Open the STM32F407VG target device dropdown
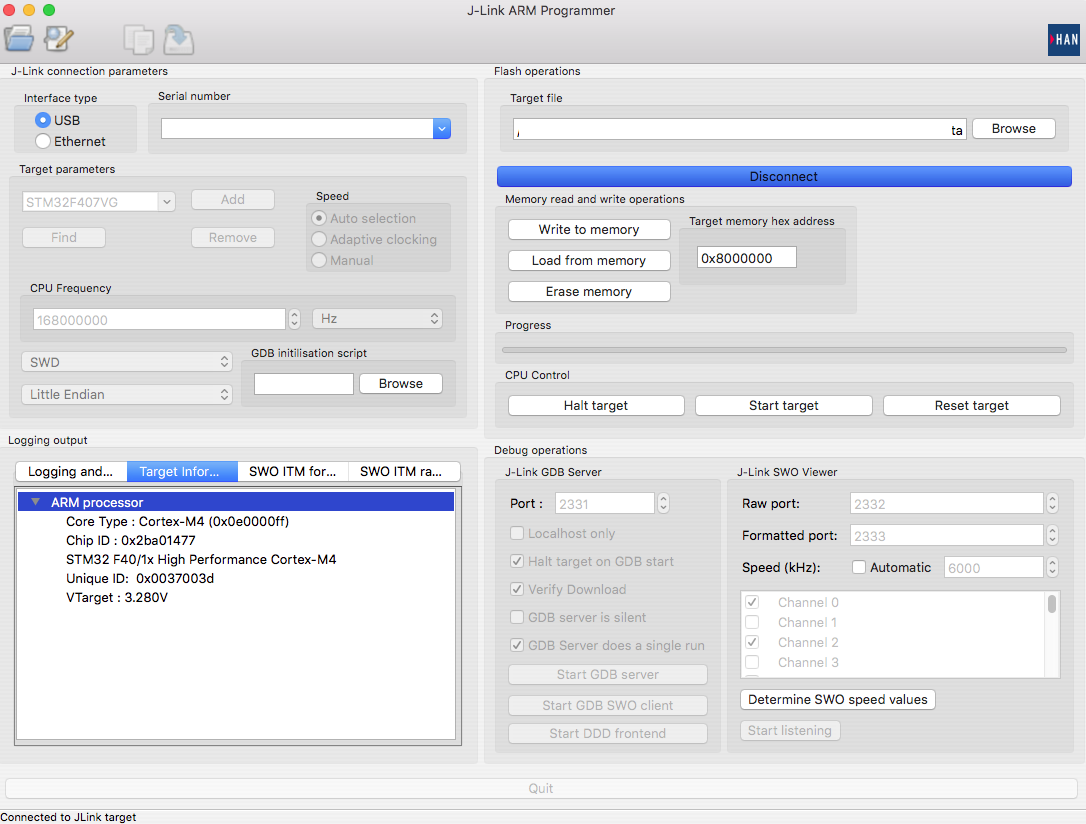The image size is (1086, 824). point(166,201)
